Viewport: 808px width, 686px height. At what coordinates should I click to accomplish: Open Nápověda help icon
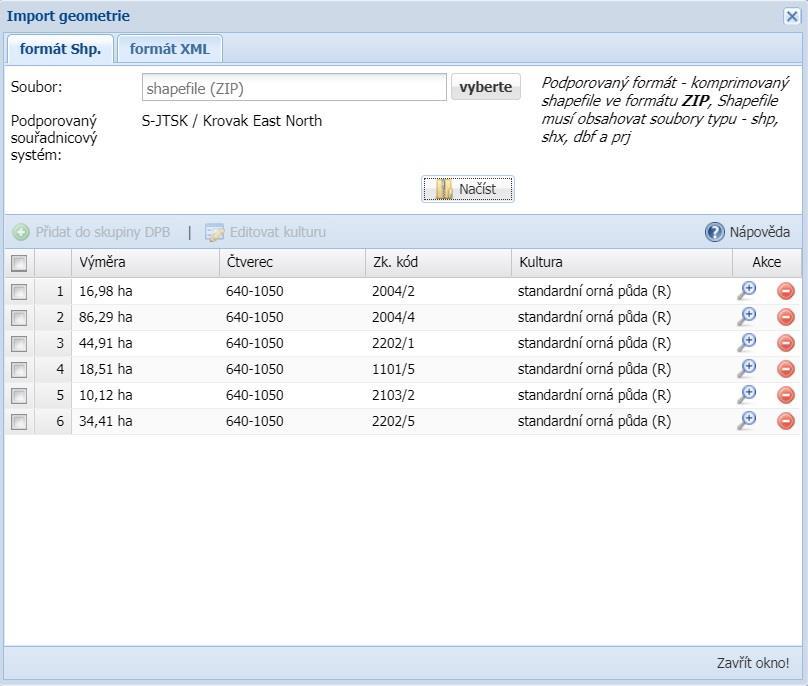[715, 232]
